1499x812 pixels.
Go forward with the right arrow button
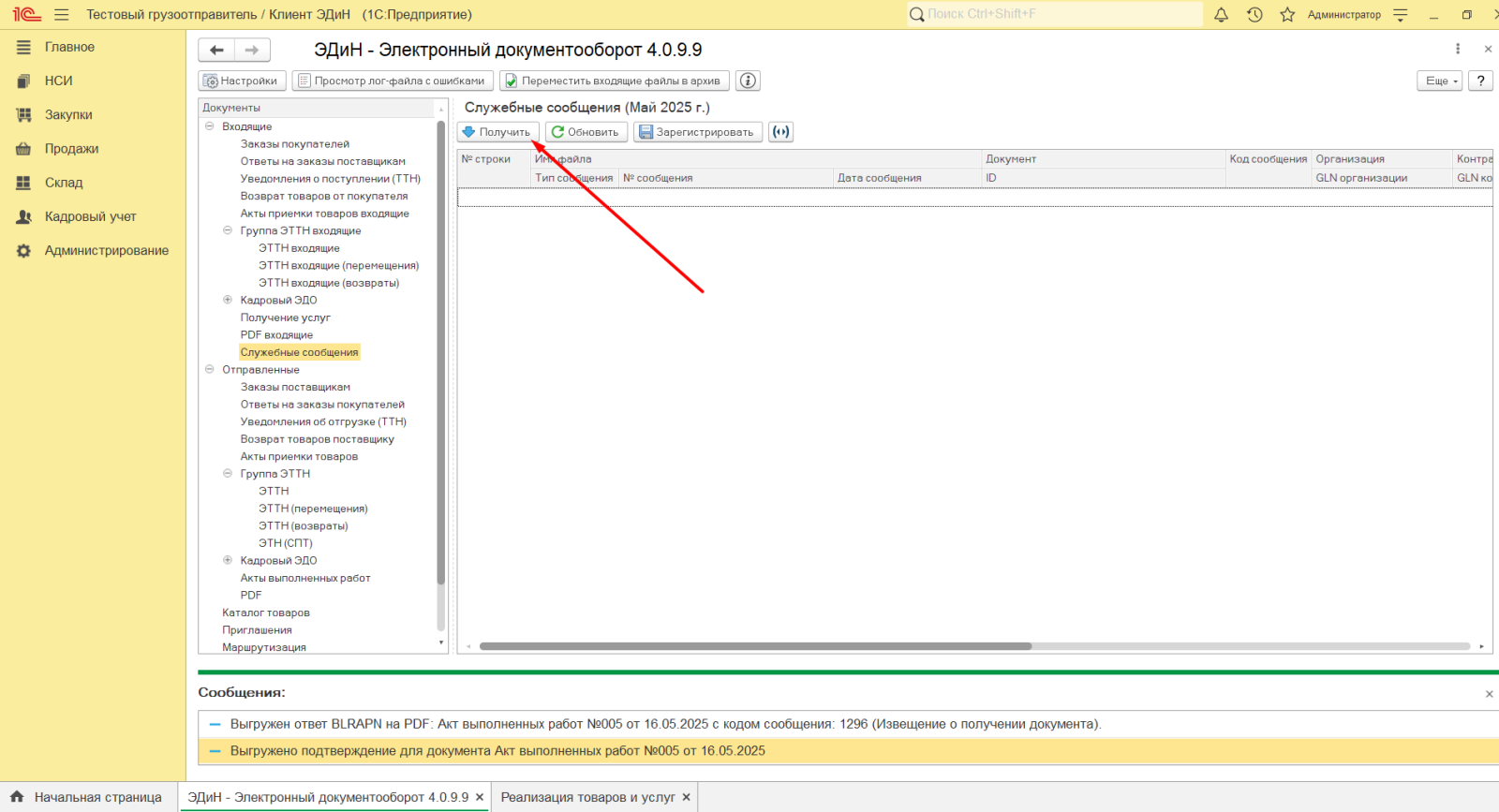pos(252,50)
